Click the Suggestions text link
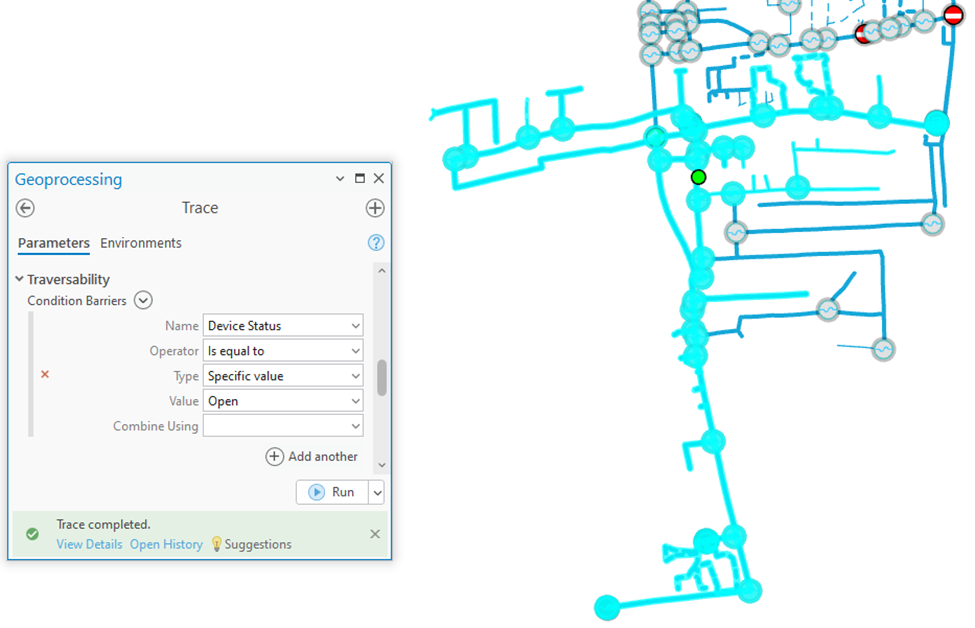This screenshot has height=628, width=975. tap(258, 544)
